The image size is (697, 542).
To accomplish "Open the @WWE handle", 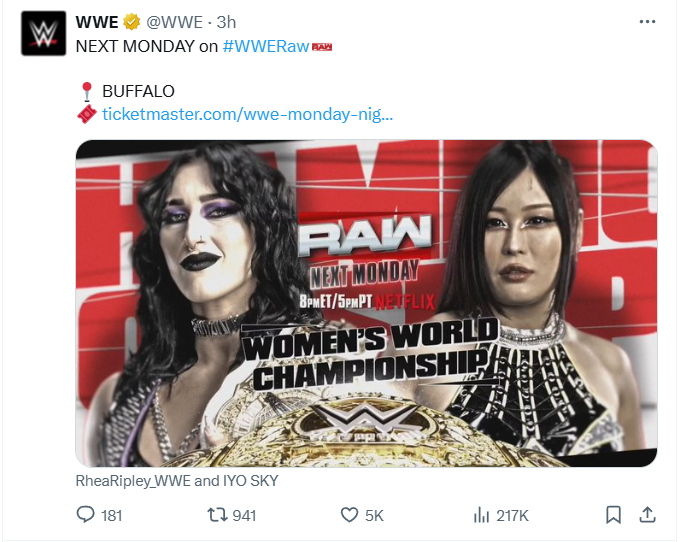I will point(174,22).
